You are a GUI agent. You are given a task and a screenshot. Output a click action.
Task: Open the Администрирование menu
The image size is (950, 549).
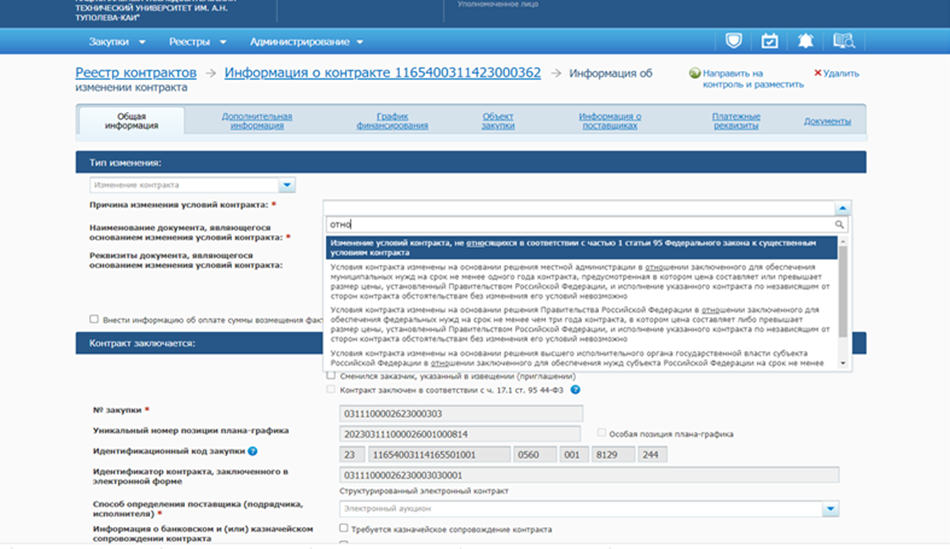pyautogui.click(x=307, y=42)
